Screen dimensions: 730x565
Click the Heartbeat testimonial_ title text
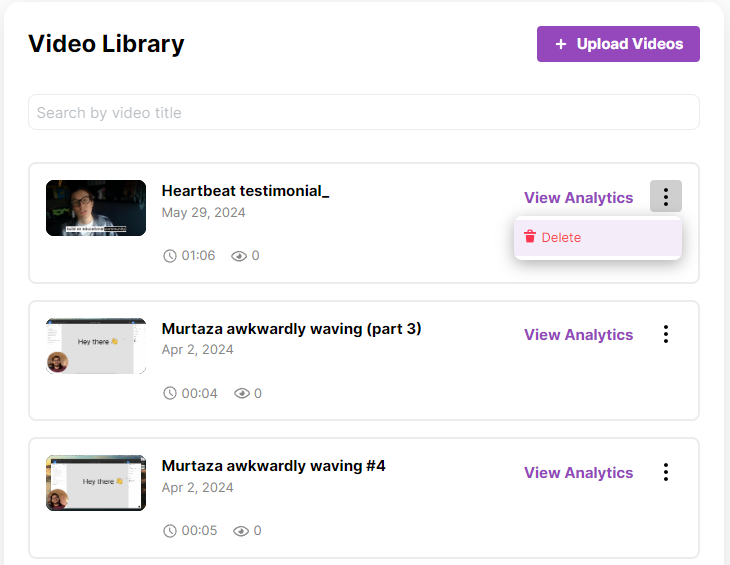pyautogui.click(x=245, y=191)
